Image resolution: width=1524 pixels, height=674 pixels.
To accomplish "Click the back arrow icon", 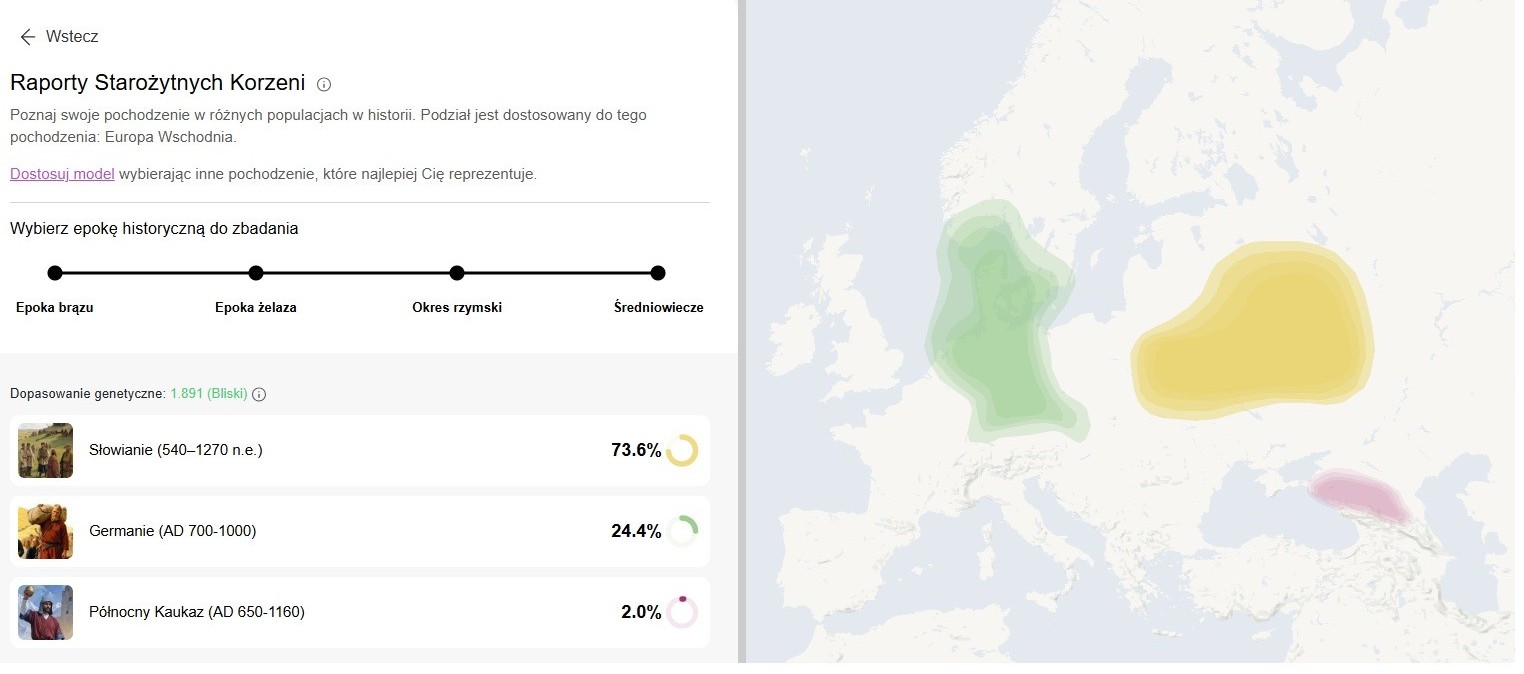I will pyautogui.click(x=27, y=37).
